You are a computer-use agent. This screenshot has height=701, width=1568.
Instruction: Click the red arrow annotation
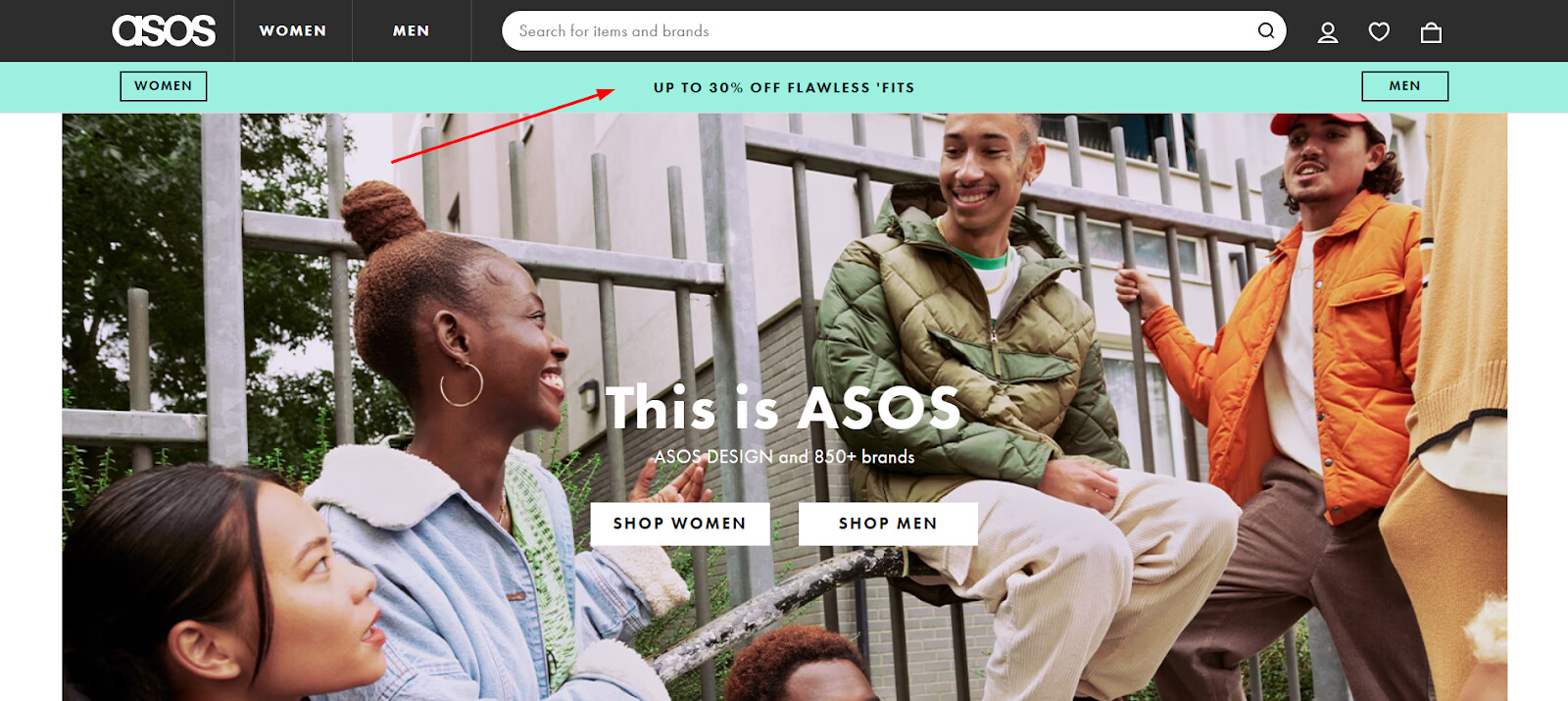point(503,125)
